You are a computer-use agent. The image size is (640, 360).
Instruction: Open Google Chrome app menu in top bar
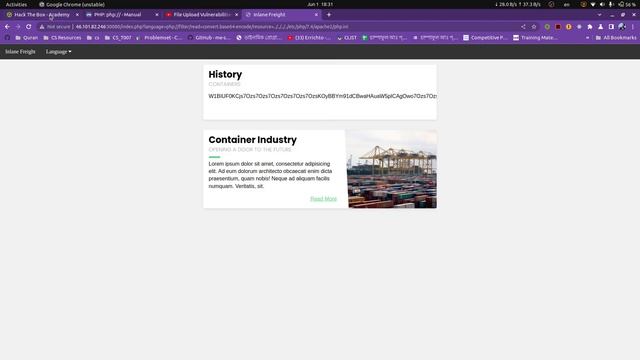[72, 4]
